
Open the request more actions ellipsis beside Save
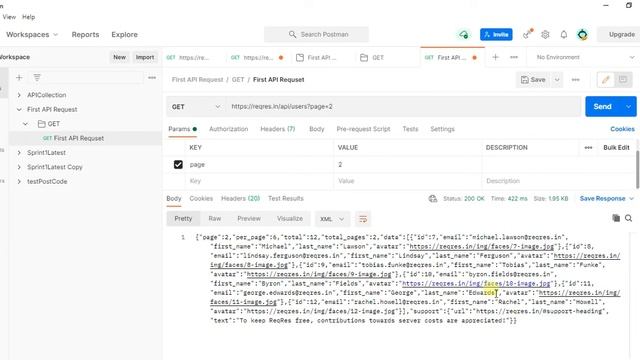(576, 80)
